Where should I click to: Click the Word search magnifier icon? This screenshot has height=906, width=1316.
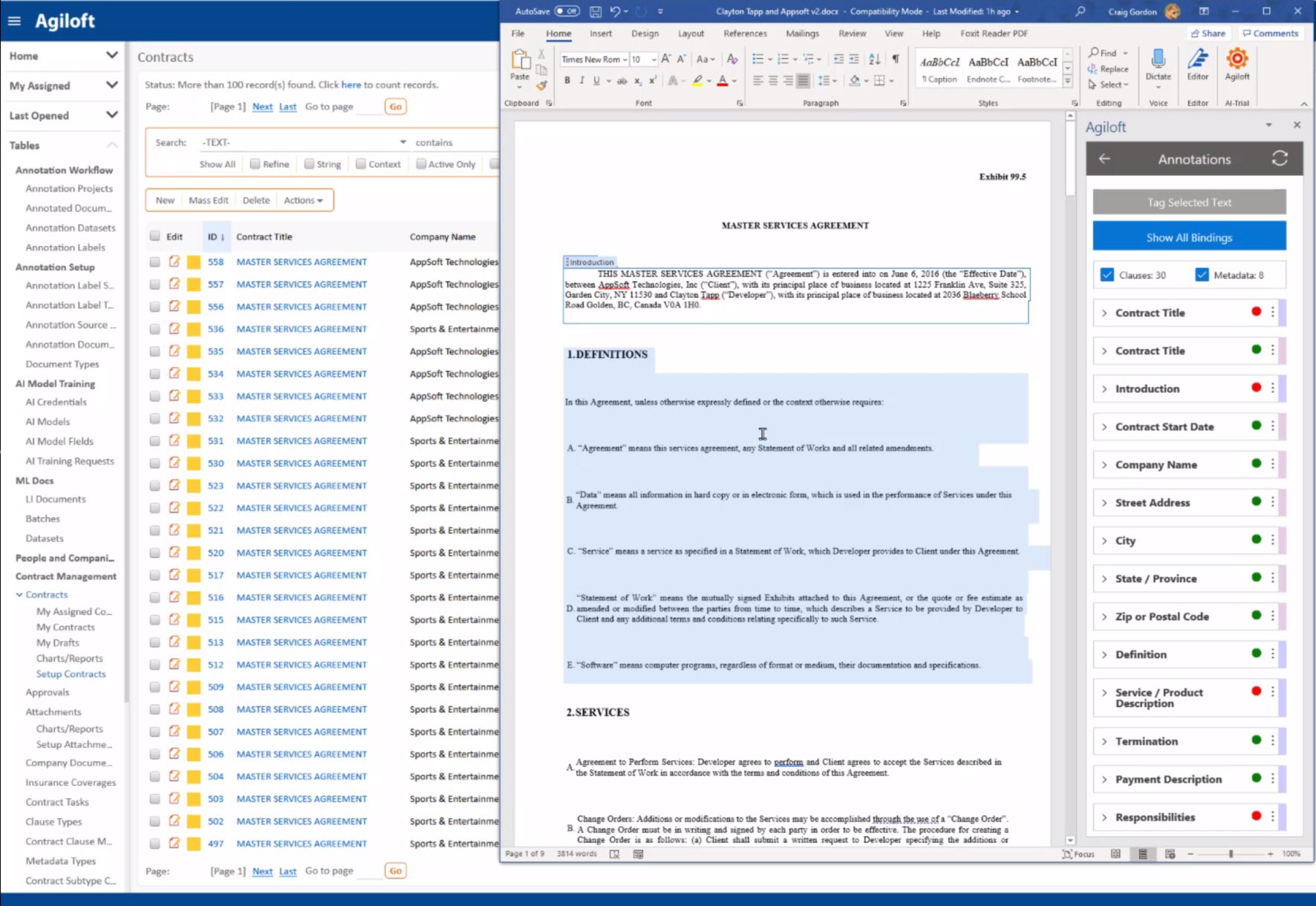(1080, 11)
